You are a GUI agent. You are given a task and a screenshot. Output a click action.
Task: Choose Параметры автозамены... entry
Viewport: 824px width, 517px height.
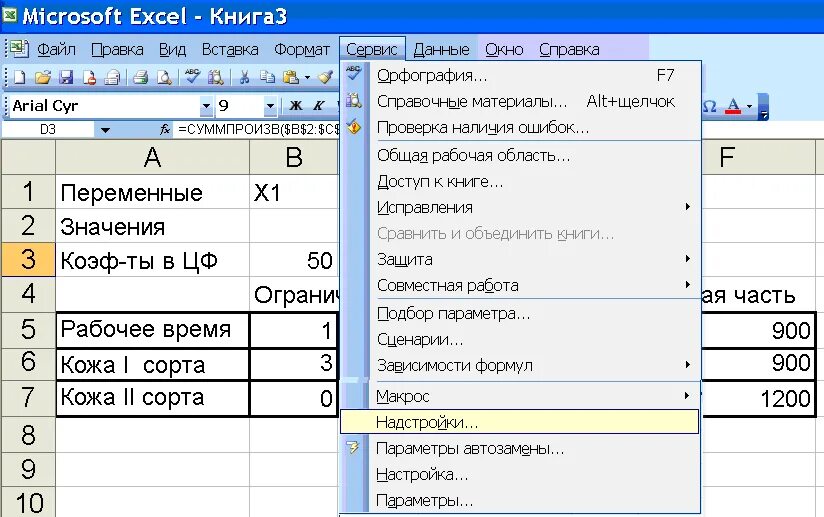(x=520, y=449)
